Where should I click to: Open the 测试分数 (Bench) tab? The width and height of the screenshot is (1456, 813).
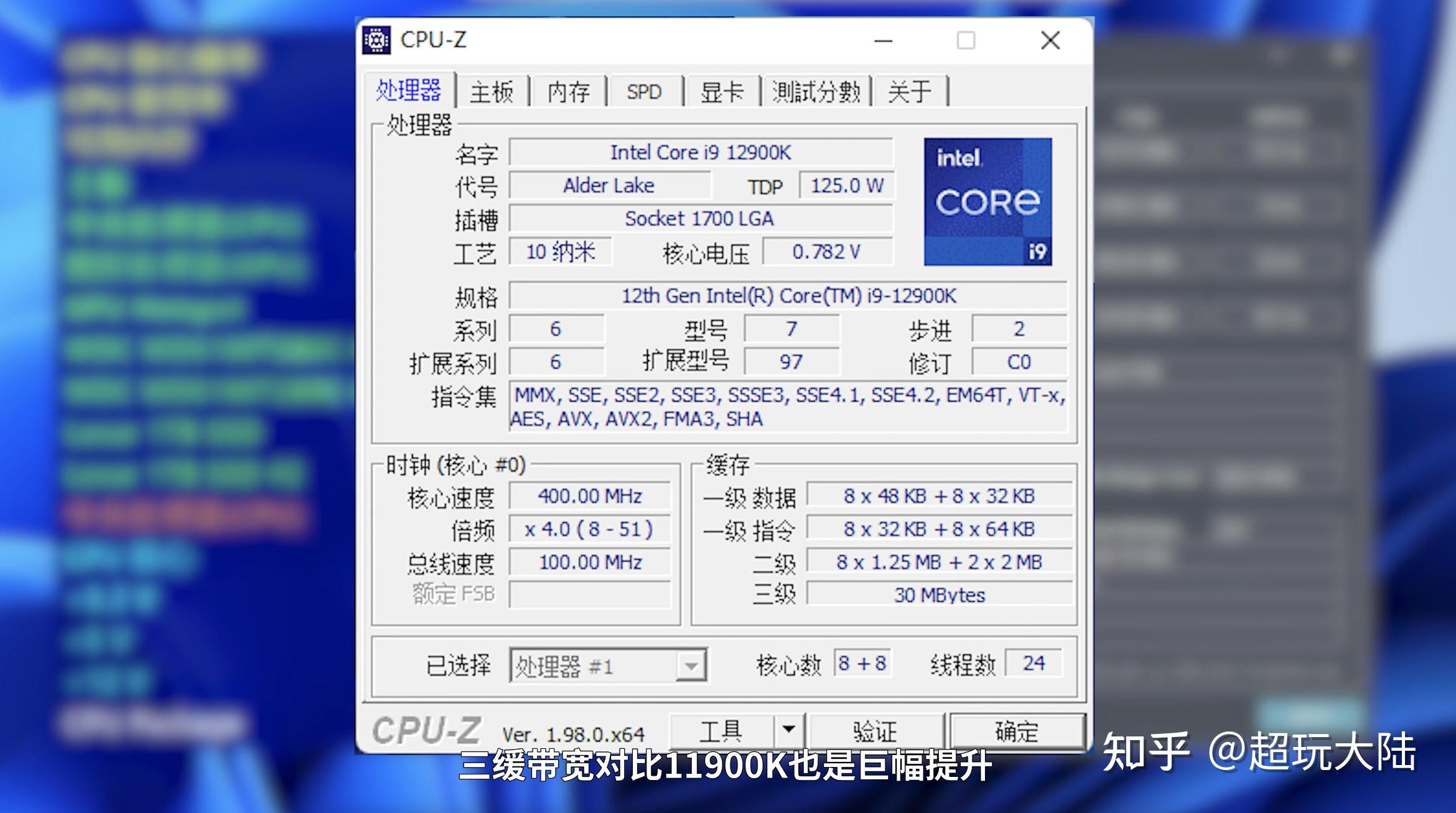point(816,91)
